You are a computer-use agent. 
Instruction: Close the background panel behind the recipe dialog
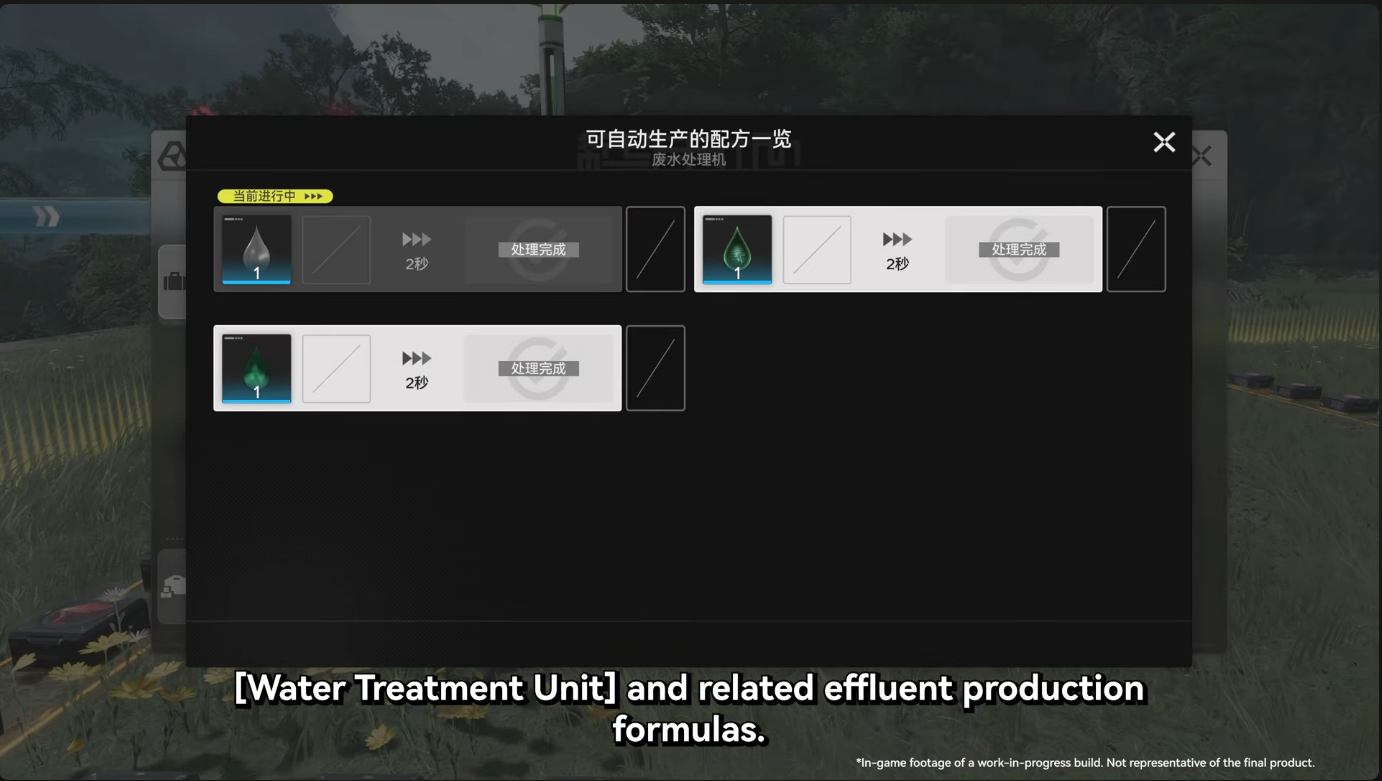pos(1202,156)
